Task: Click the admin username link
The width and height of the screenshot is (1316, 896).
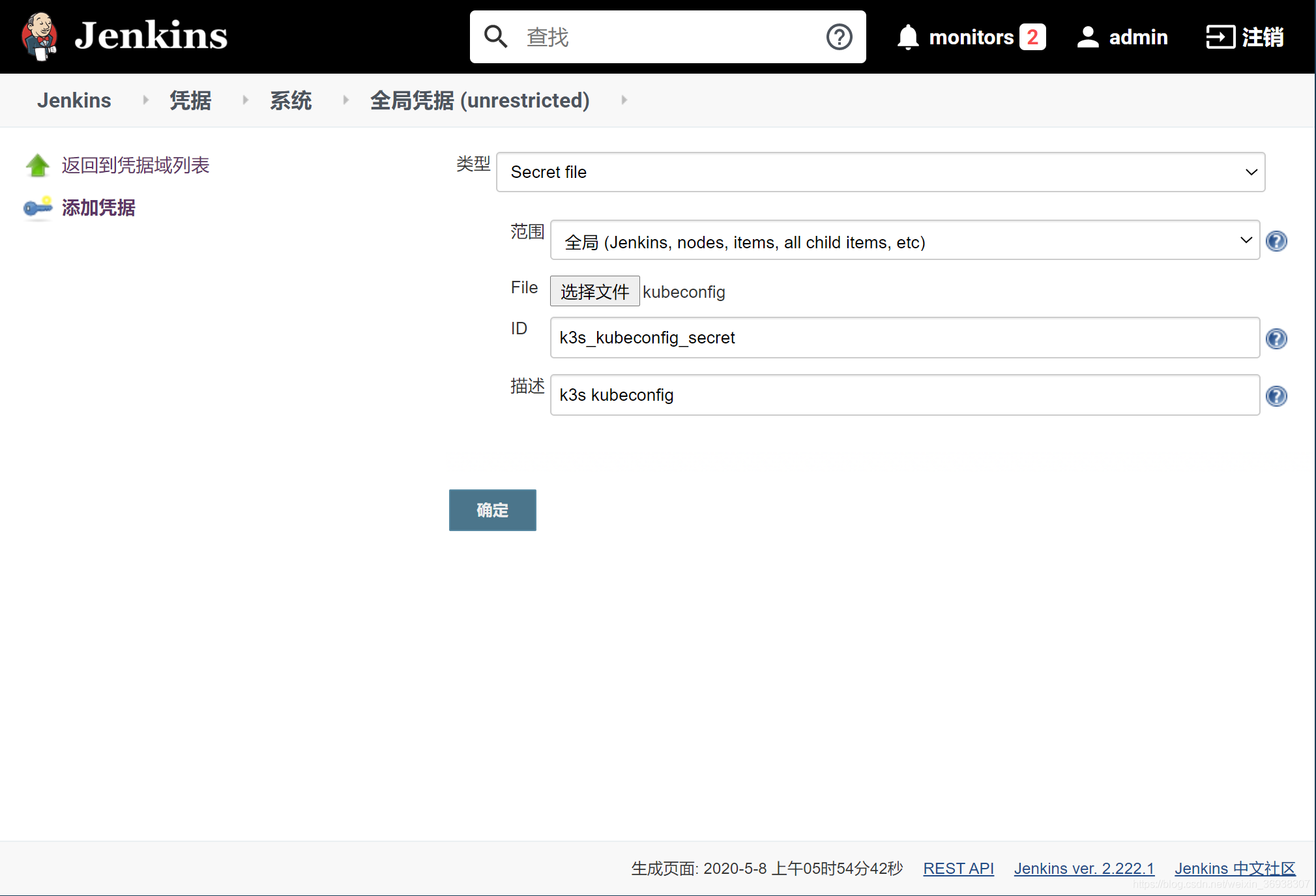Action: (x=1138, y=37)
